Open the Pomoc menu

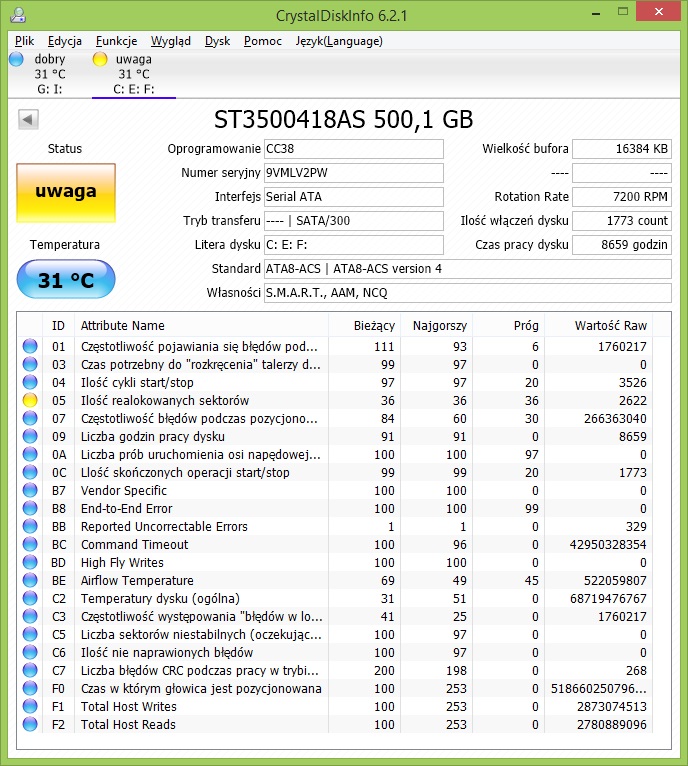point(263,41)
